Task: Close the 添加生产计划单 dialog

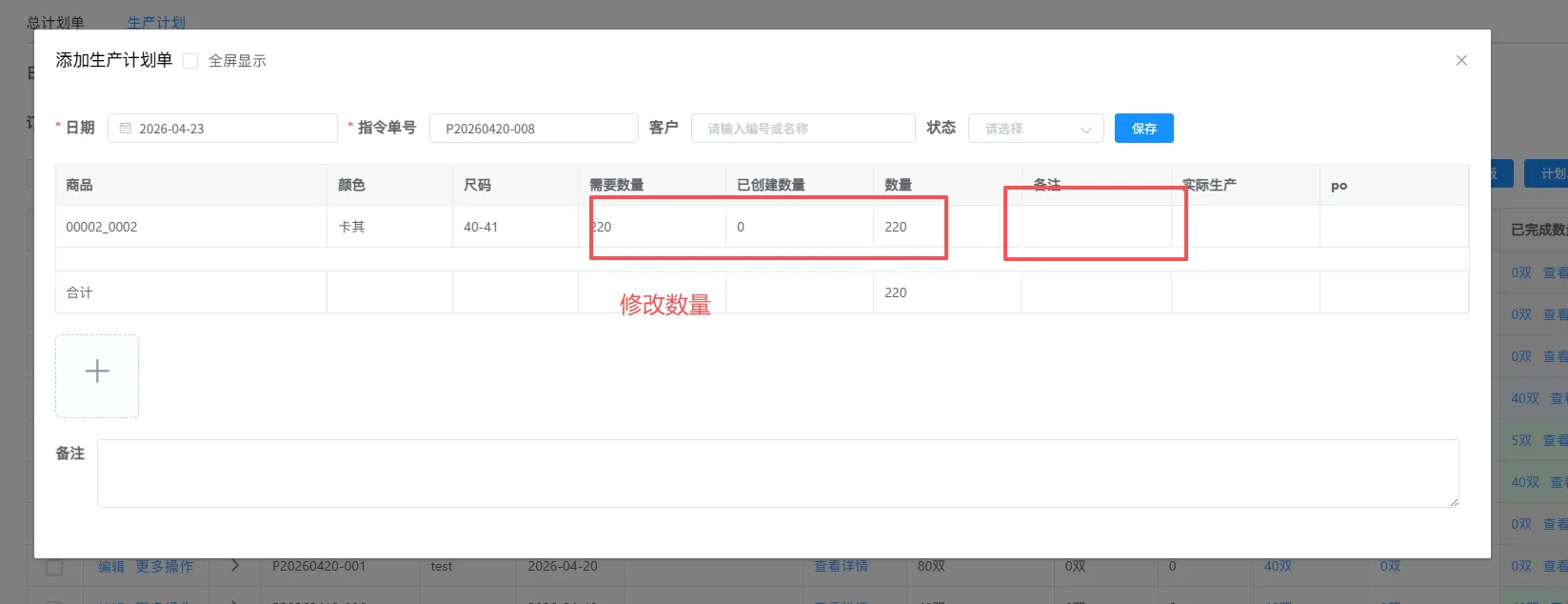Action: (x=1461, y=60)
